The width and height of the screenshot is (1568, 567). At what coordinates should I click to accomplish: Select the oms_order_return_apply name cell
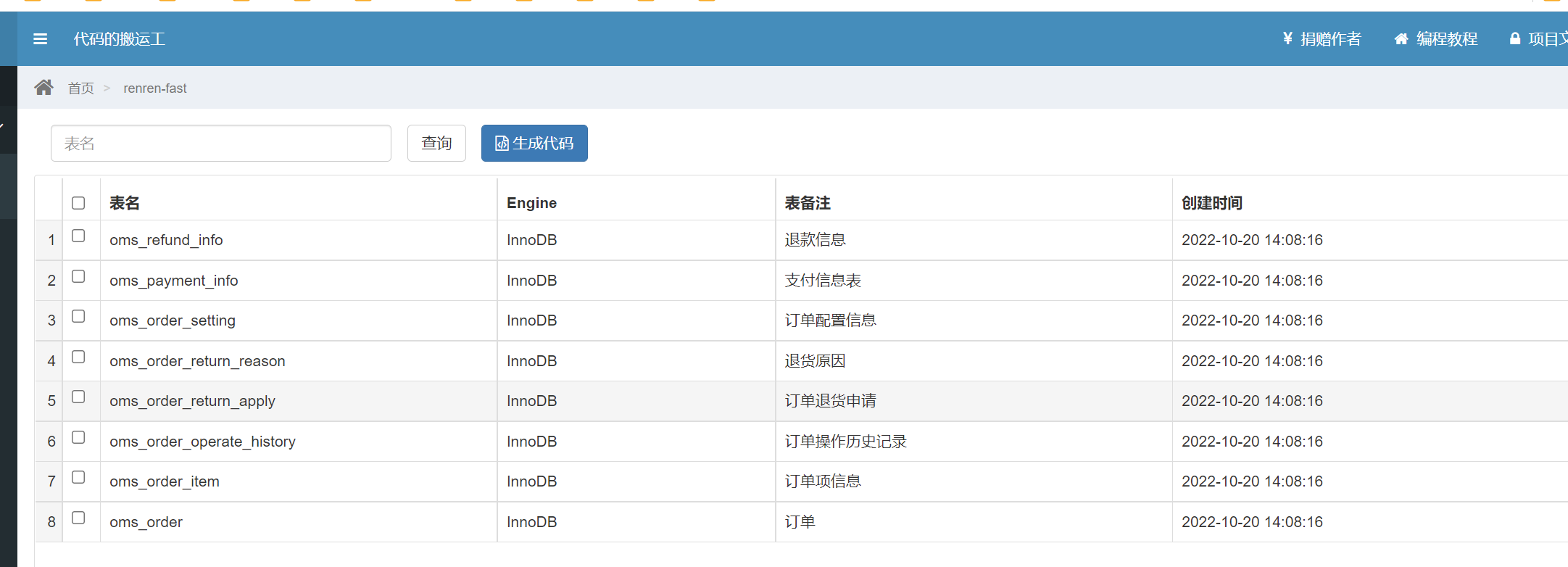coord(299,401)
